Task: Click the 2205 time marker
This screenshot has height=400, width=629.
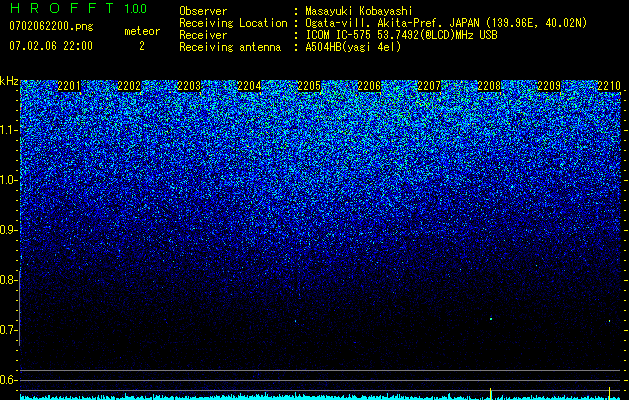Action: (x=309, y=86)
